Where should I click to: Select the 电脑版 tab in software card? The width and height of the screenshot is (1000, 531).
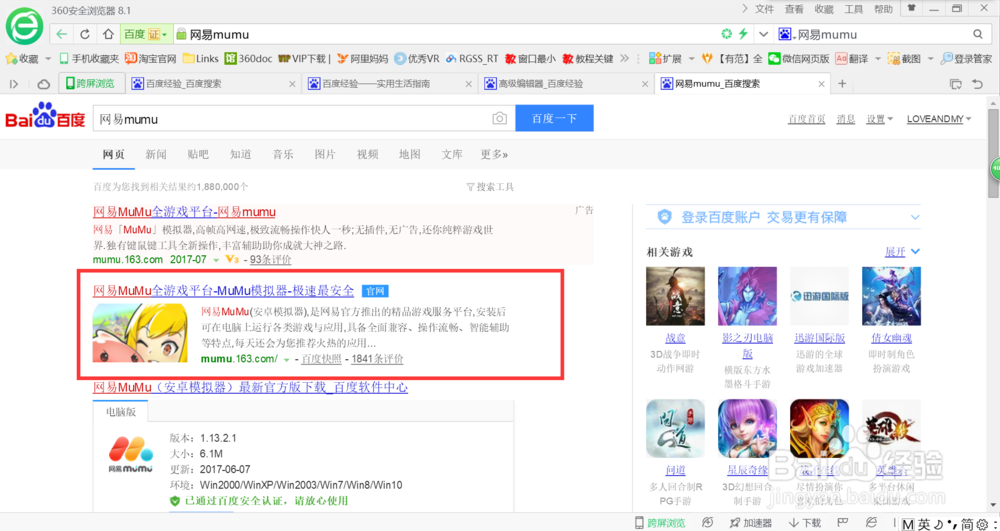tap(121, 412)
